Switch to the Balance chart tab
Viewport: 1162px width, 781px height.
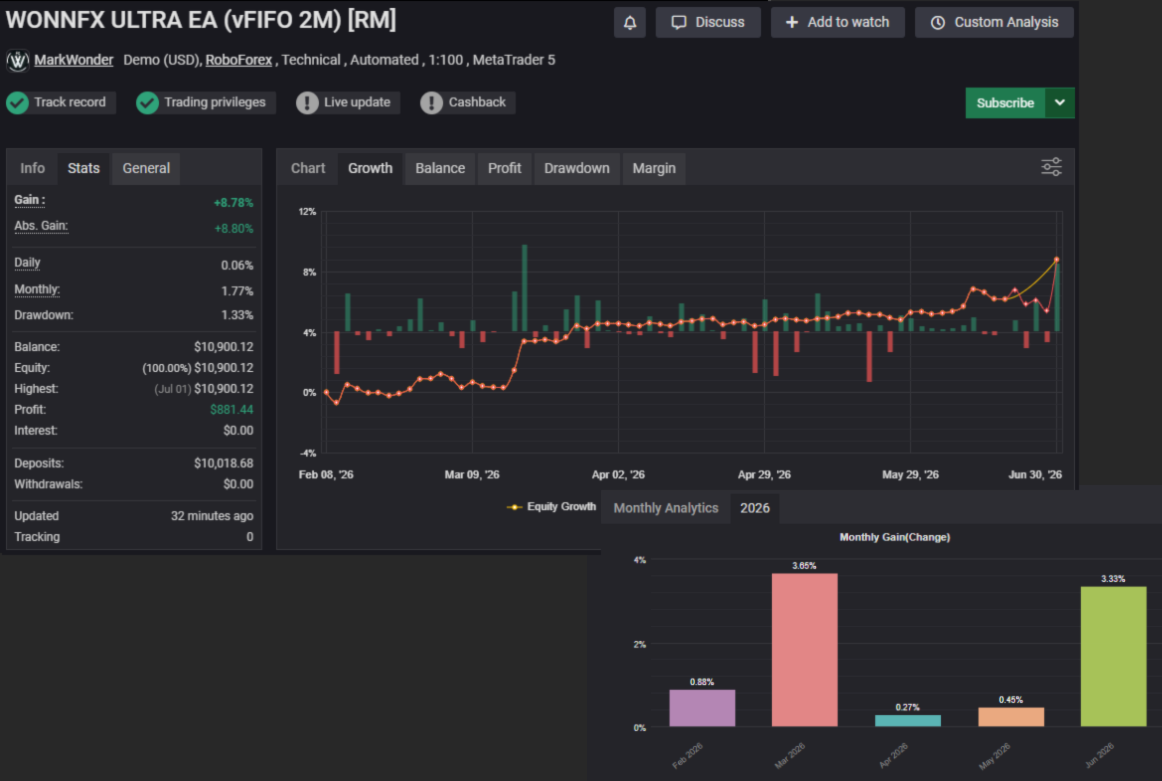pyautogui.click(x=440, y=168)
